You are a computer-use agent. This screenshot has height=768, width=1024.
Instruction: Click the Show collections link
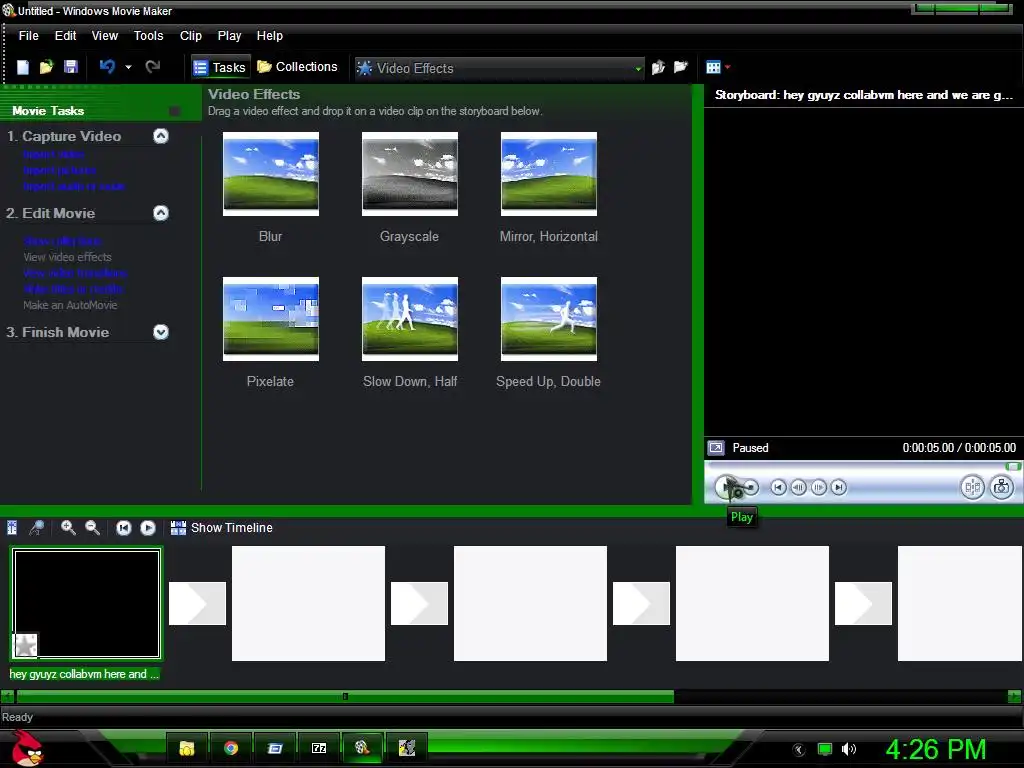pyautogui.click(x=63, y=241)
